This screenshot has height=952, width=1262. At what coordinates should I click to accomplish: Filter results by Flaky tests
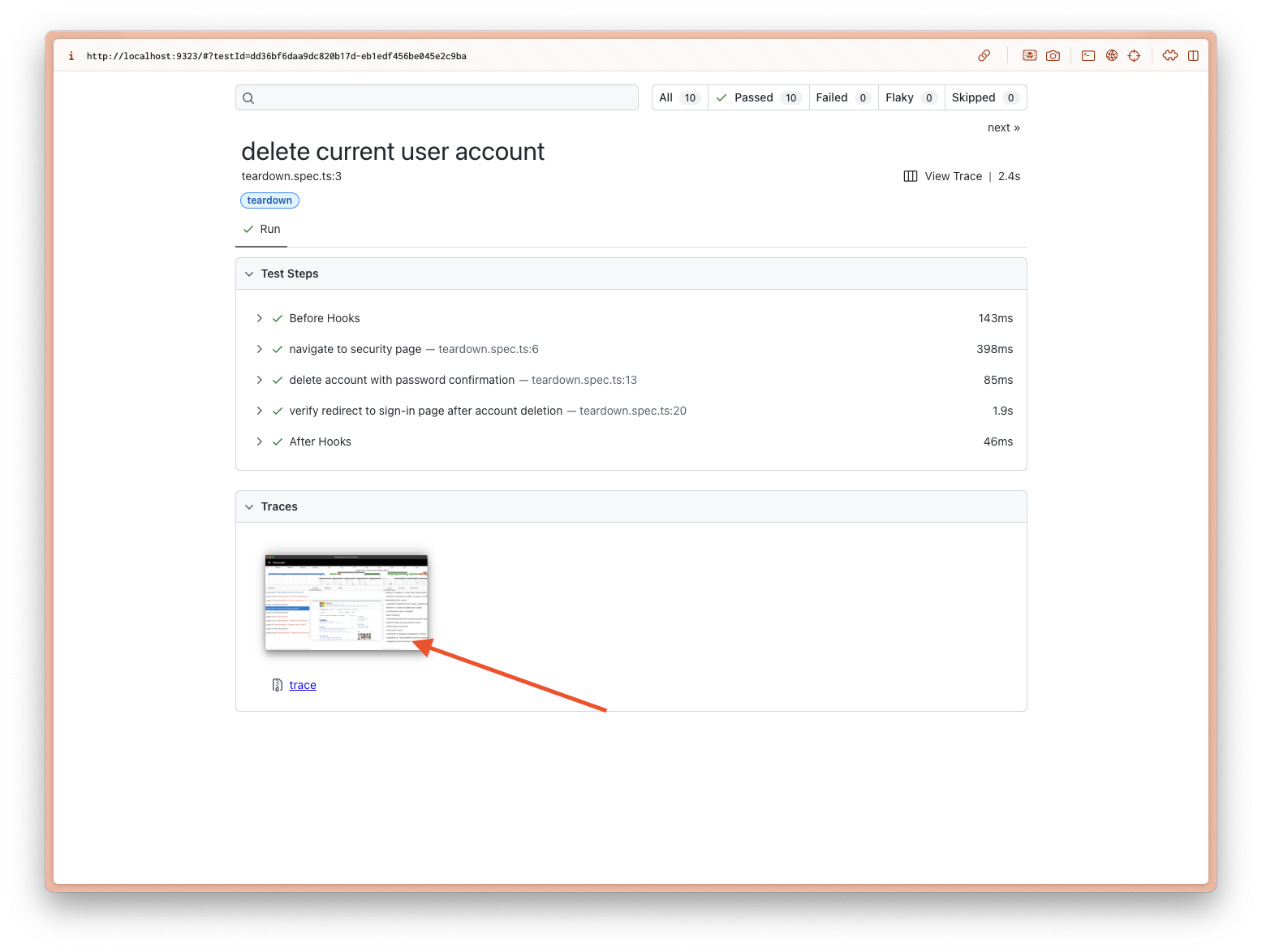[911, 97]
